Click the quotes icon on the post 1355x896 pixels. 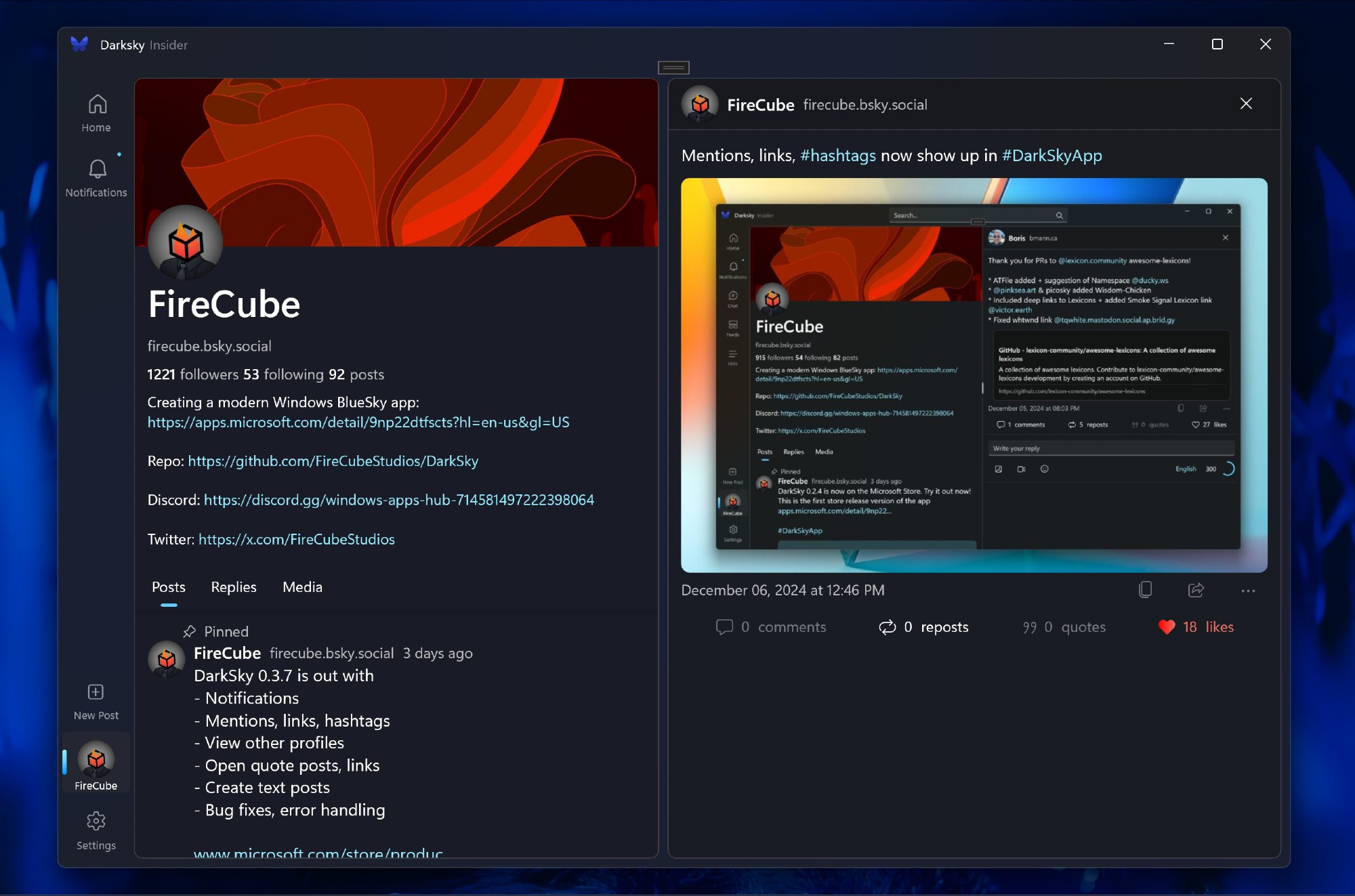point(1029,628)
